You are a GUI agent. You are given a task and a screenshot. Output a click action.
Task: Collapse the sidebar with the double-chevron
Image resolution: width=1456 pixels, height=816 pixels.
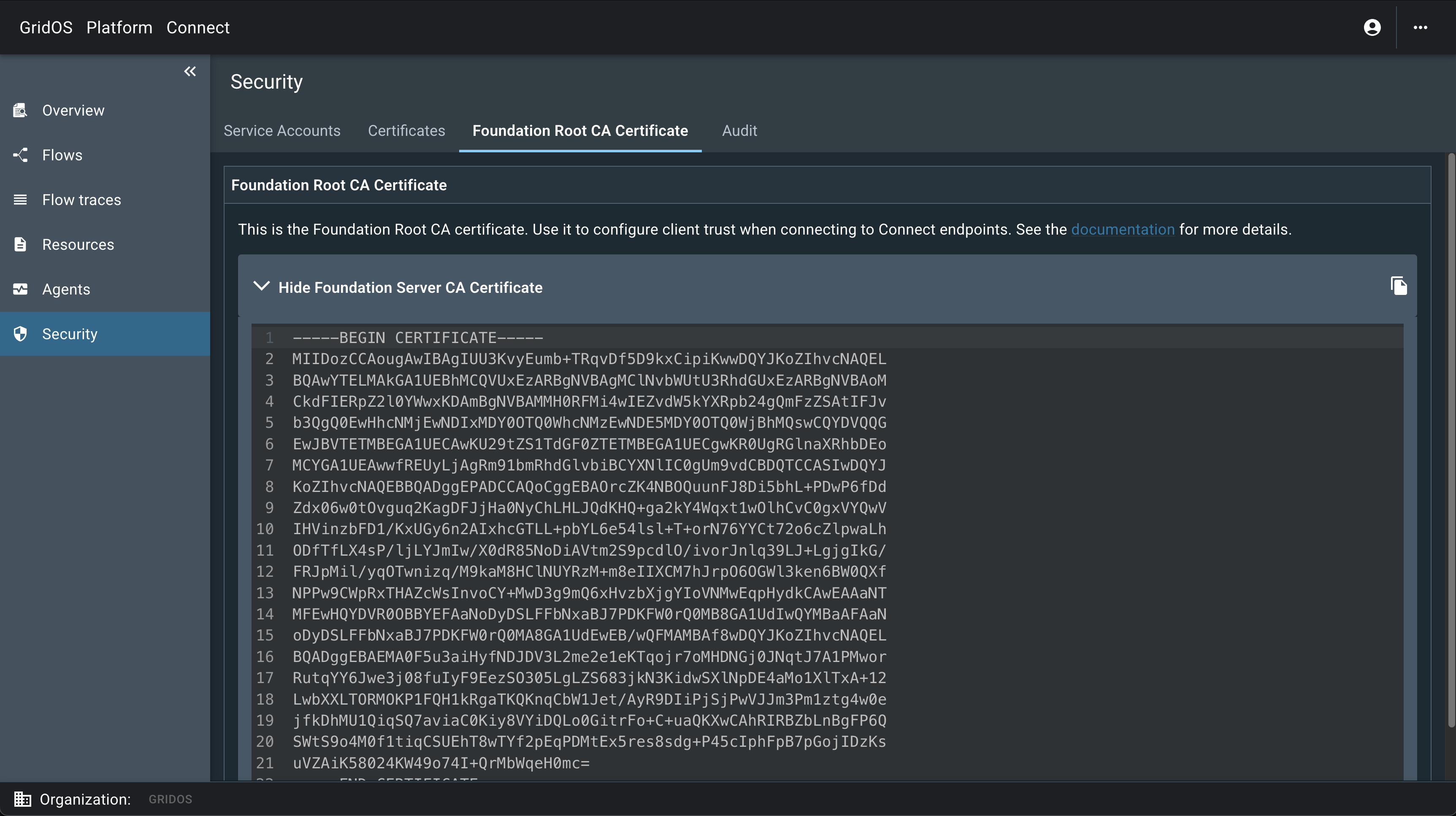click(x=190, y=71)
